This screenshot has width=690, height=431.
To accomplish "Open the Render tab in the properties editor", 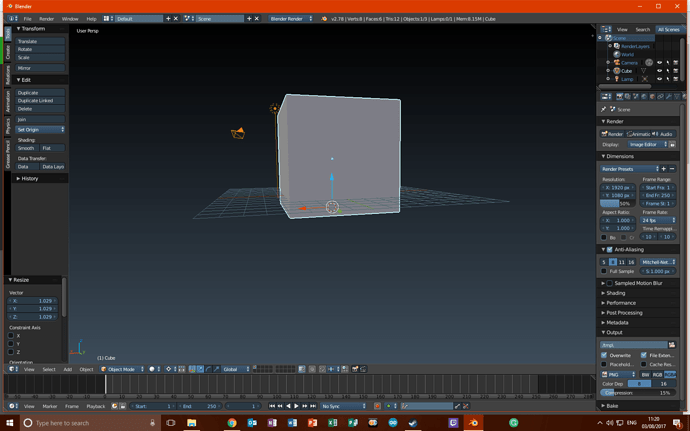I will click(620, 96).
